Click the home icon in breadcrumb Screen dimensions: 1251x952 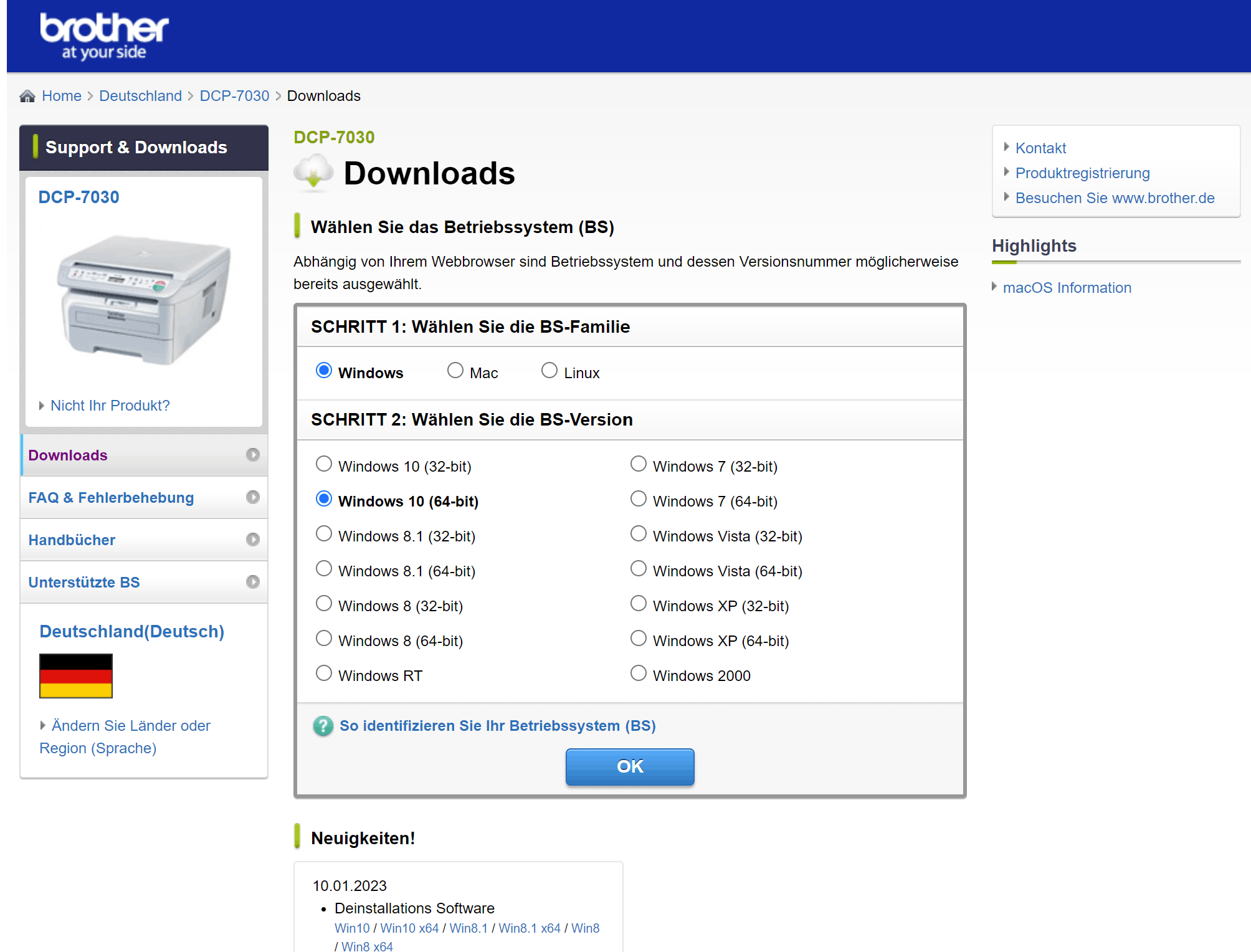click(27, 96)
